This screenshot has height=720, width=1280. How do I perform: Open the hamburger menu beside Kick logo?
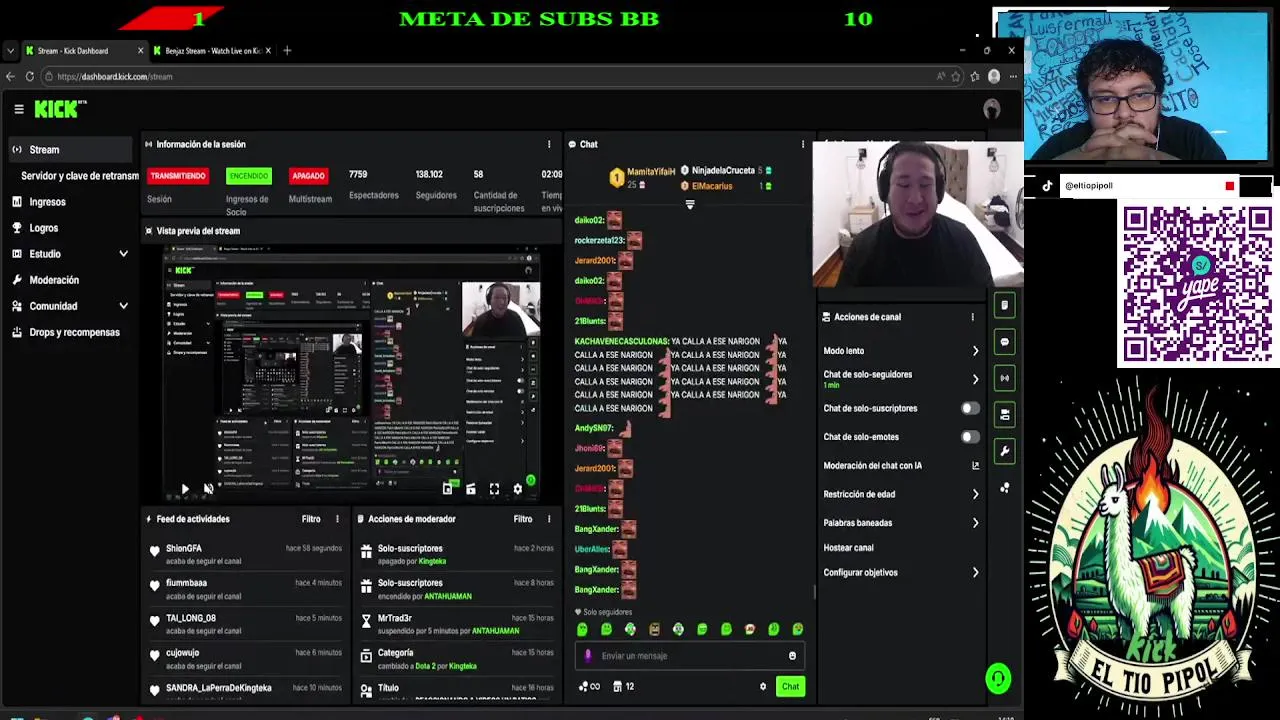(18, 109)
